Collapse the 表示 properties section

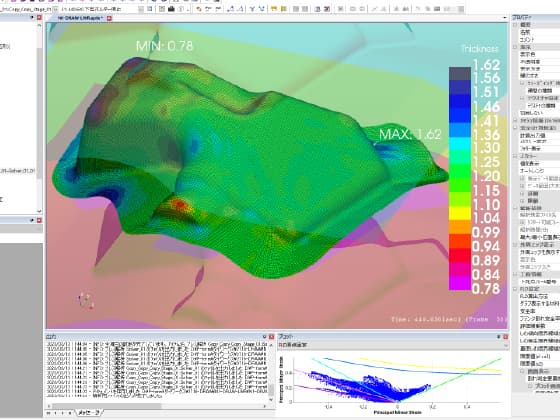click(515, 47)
